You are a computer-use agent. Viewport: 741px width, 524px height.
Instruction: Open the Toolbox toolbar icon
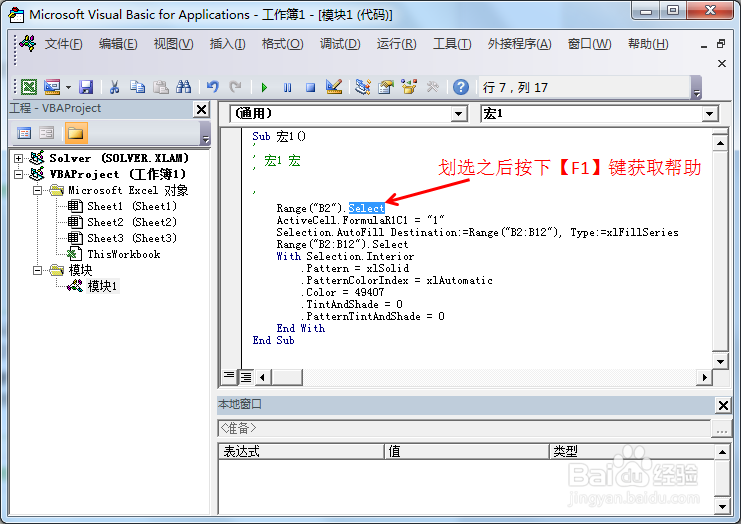pyautogui.click(x=432, y=87)
